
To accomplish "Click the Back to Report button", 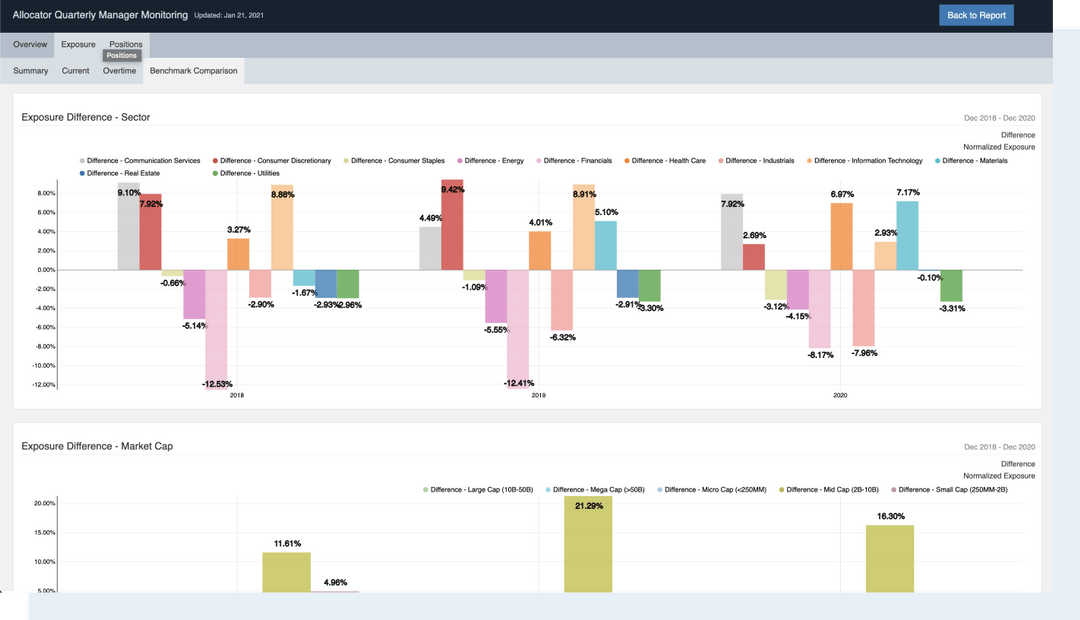I will [x=975, y=15].
